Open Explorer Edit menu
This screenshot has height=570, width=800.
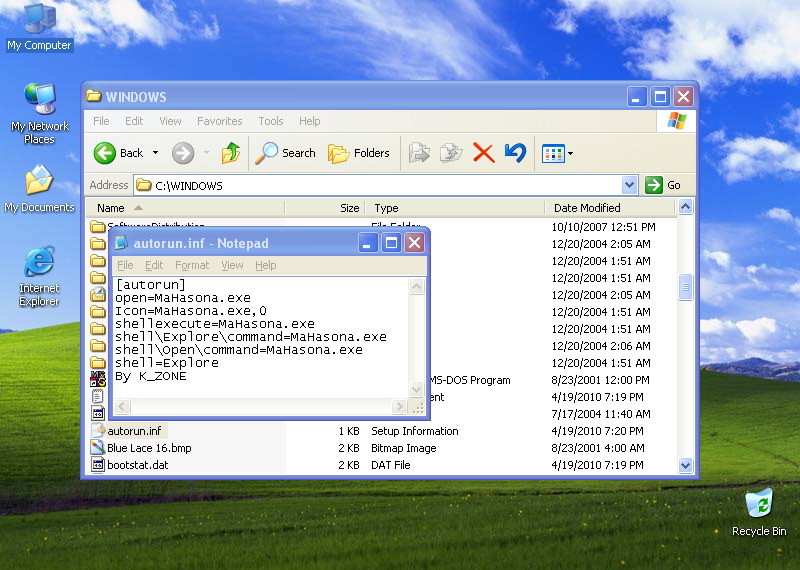(134, 121)
